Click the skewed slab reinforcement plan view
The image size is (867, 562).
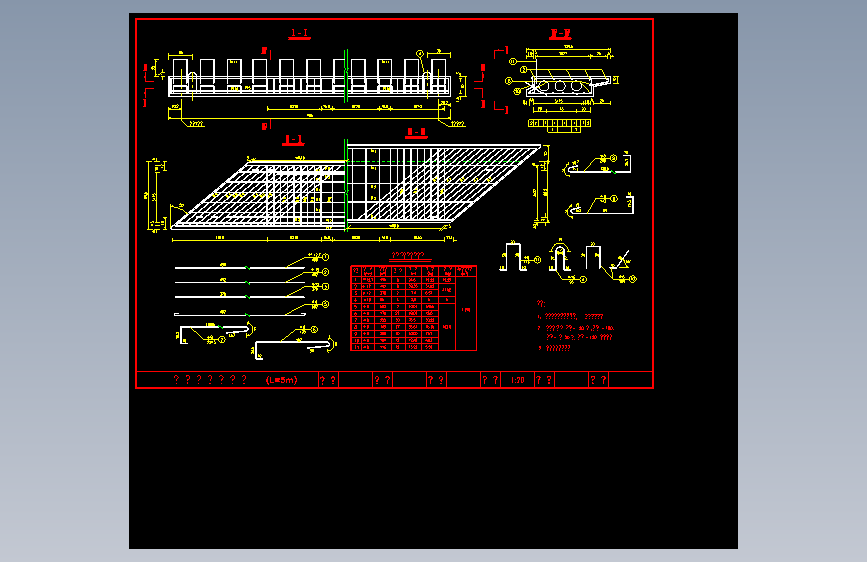pyautogui.click(x=355, y=187)
